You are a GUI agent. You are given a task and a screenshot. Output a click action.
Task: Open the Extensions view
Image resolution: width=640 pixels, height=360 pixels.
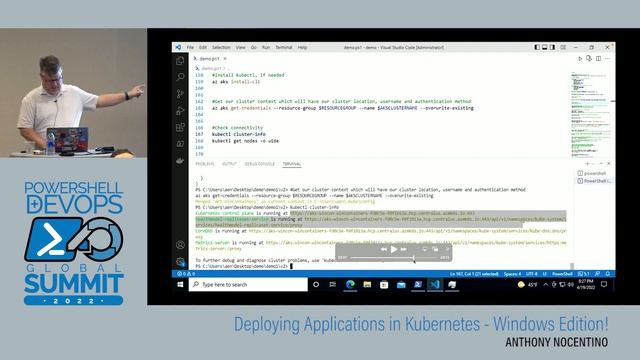click(180, 127)
